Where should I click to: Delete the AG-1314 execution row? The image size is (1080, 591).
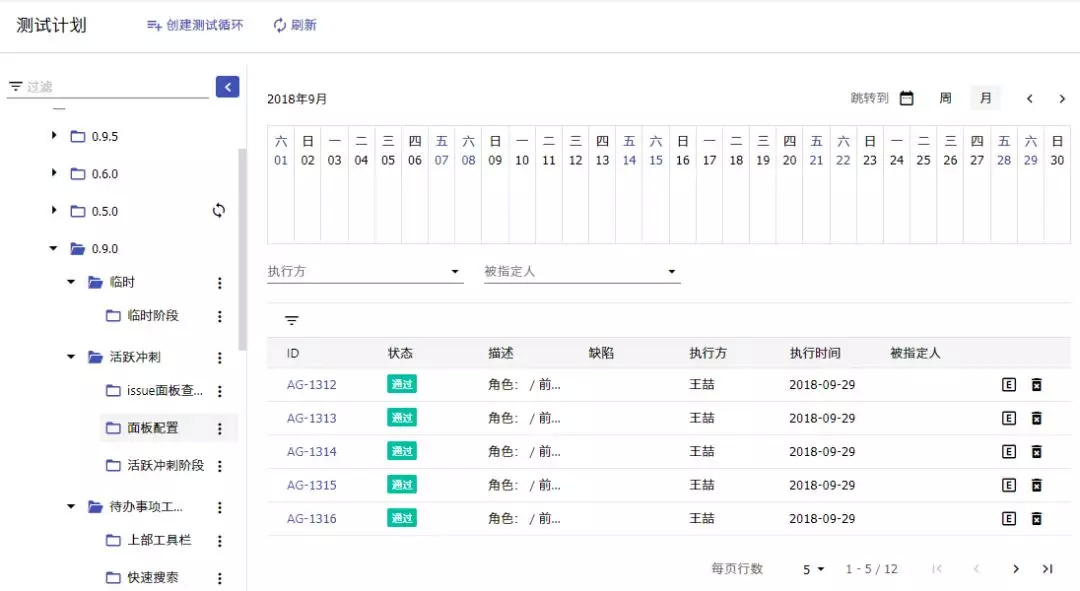(x=1037, y=452)
